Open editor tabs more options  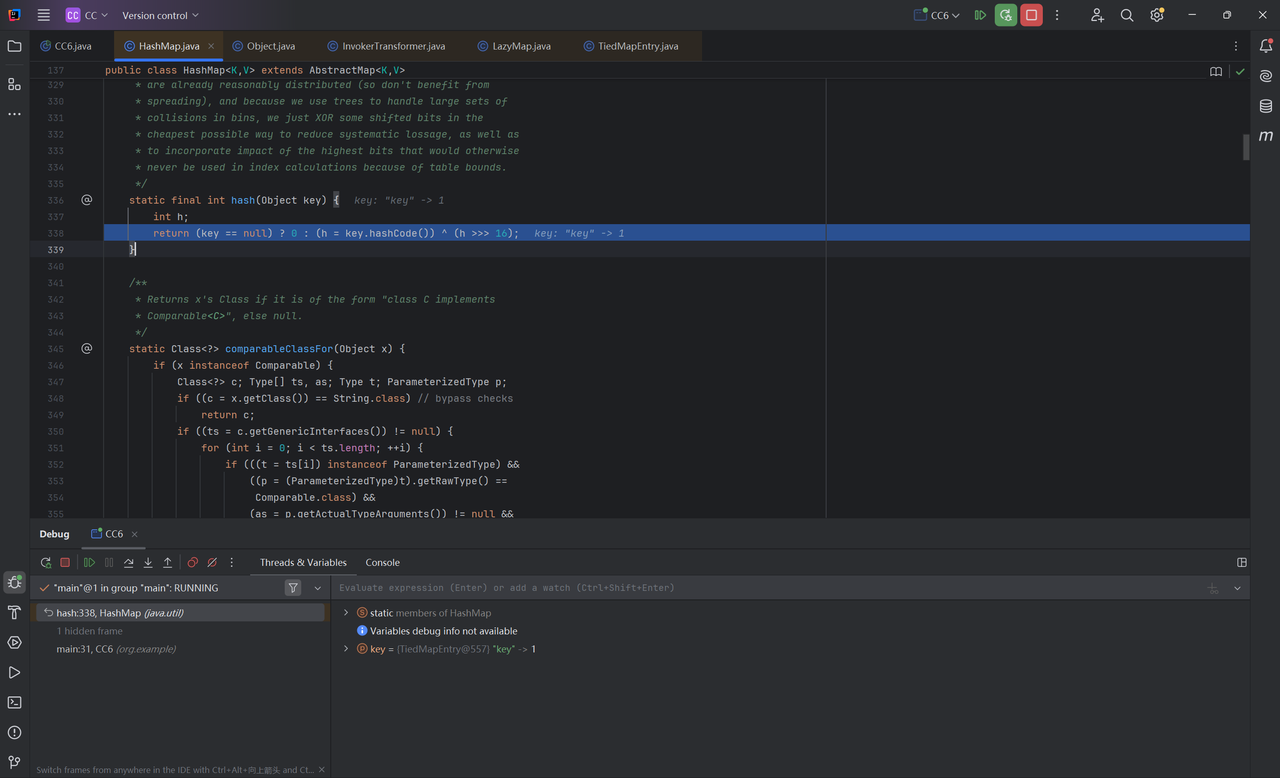tap(1236, 46)
